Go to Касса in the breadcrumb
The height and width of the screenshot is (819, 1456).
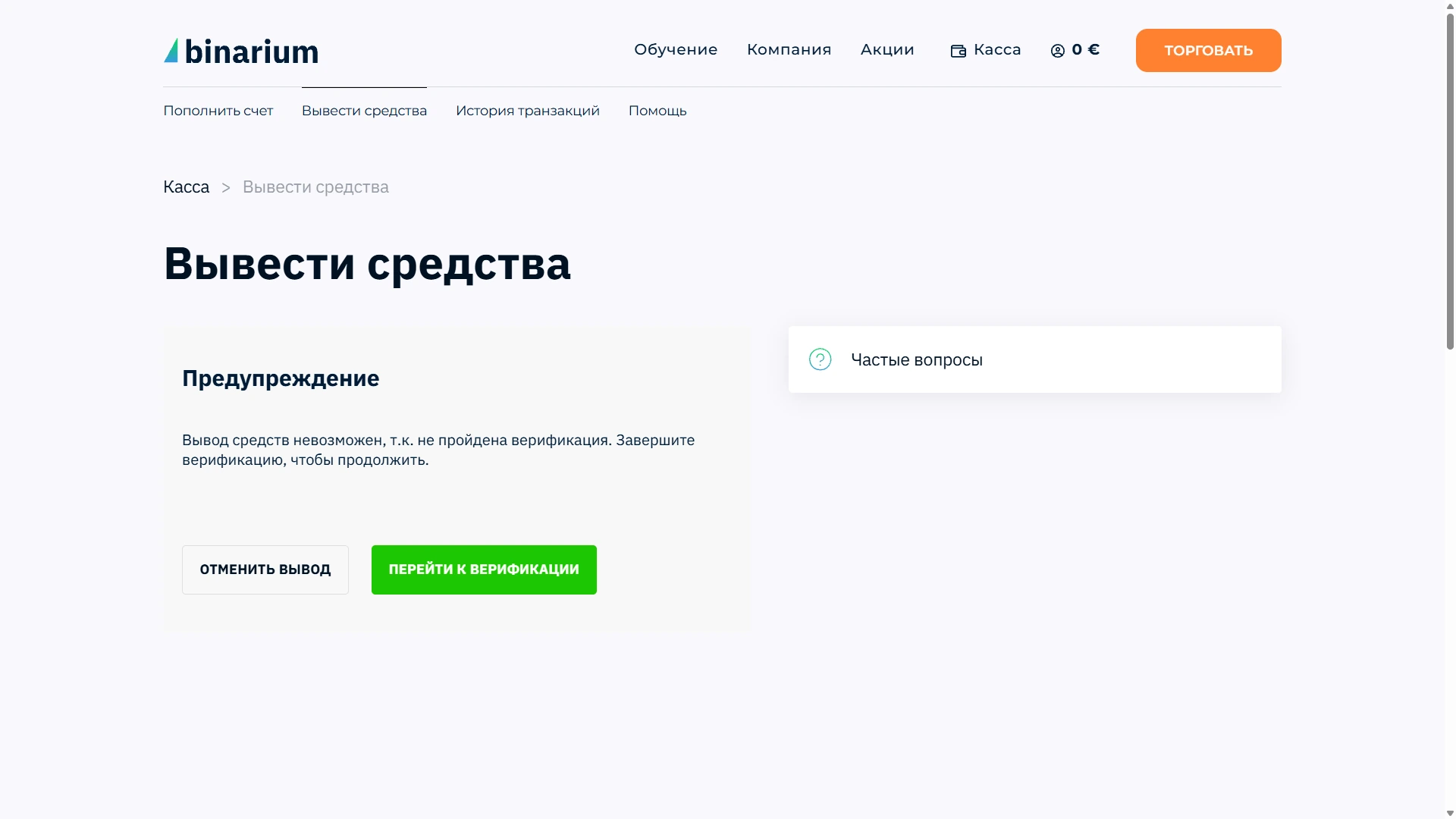pos(186,187)
